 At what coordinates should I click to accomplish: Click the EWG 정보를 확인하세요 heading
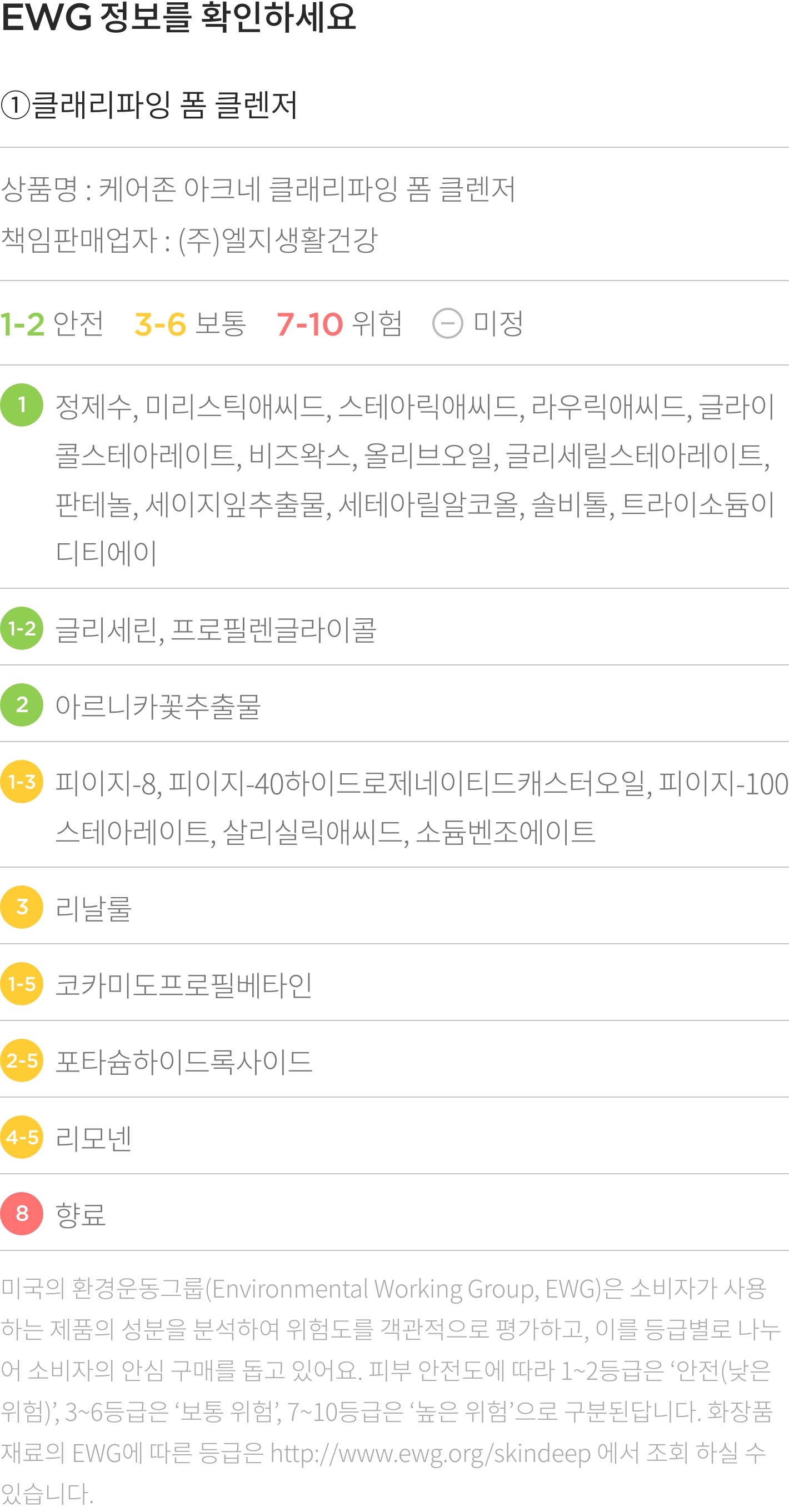pyautogui.click(x=178, y=17)
